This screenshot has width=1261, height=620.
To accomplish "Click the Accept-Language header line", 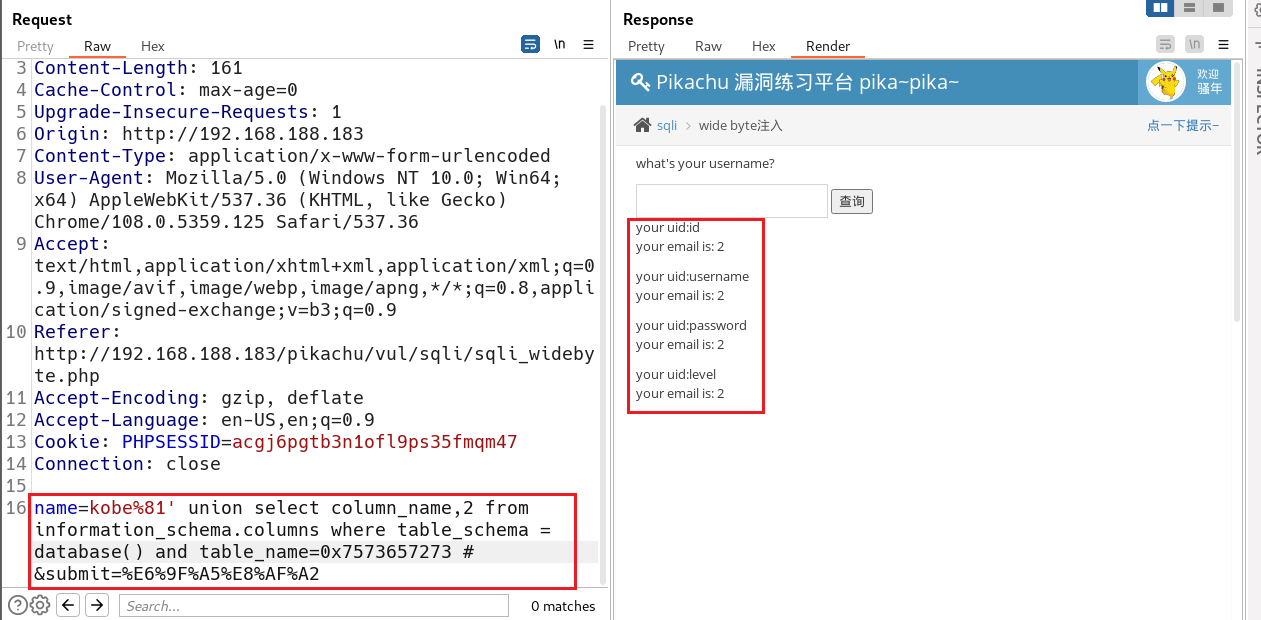I will pyautogui.click(x=205, y=420).
